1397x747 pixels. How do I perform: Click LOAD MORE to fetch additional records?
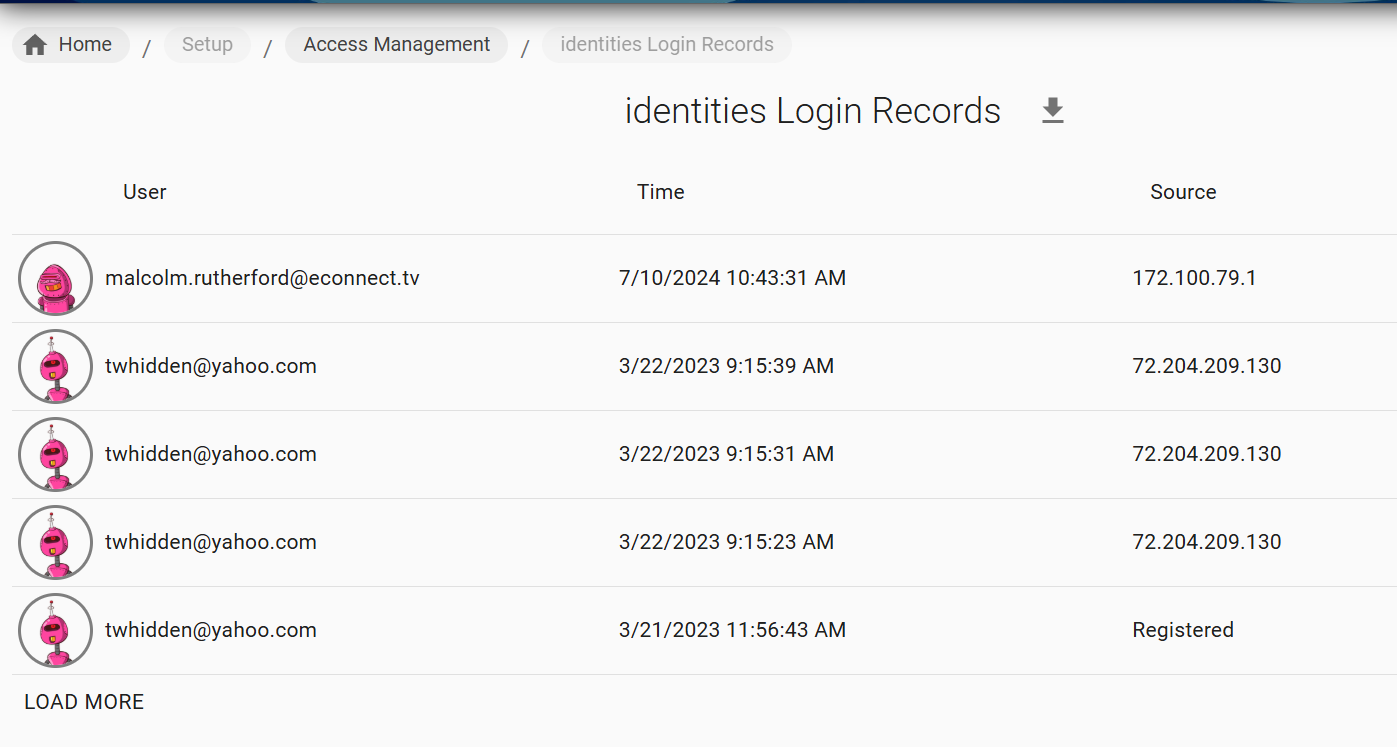(84, 701)
